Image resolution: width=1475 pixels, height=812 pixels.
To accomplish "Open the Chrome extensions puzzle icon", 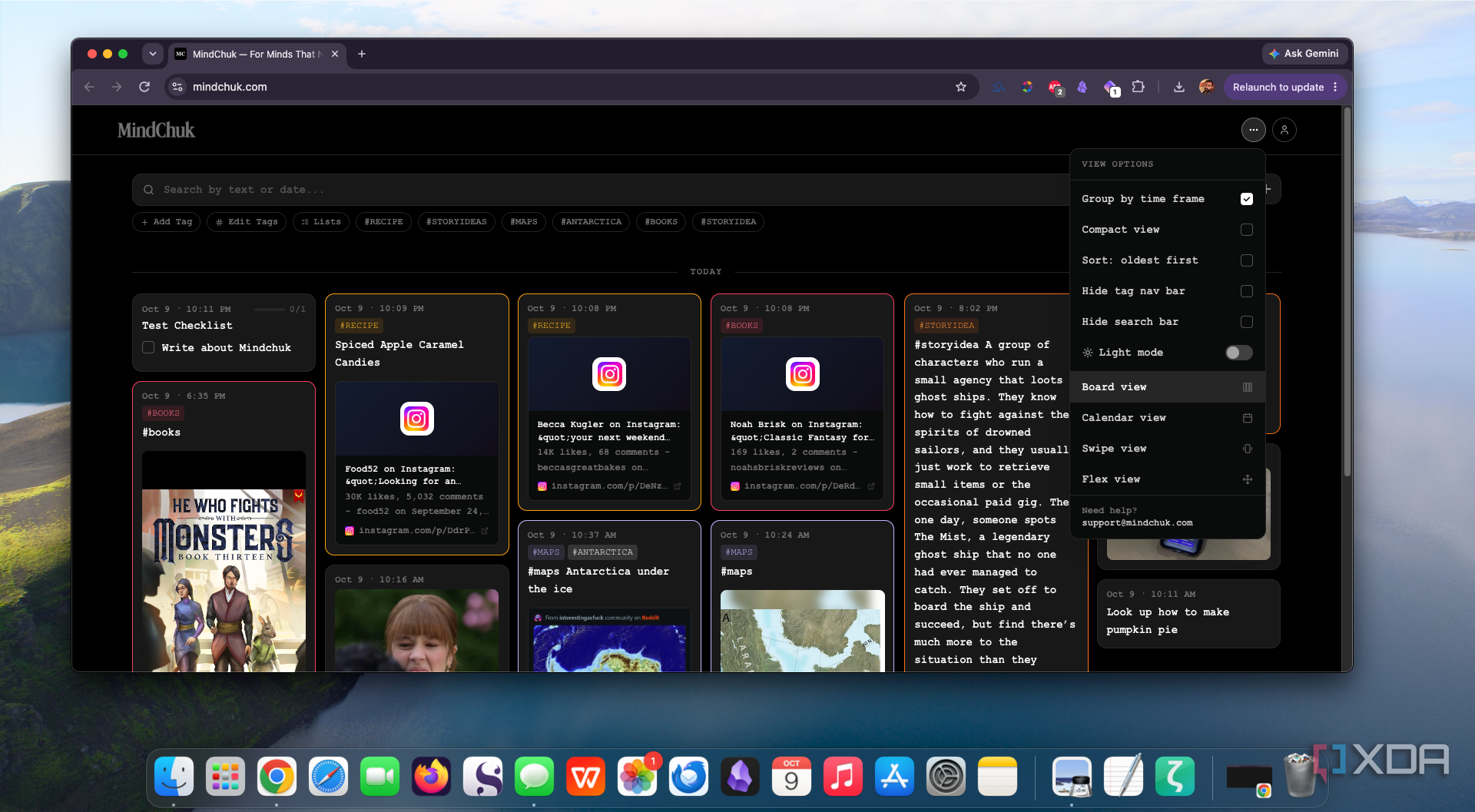I will click(1139, 87).
